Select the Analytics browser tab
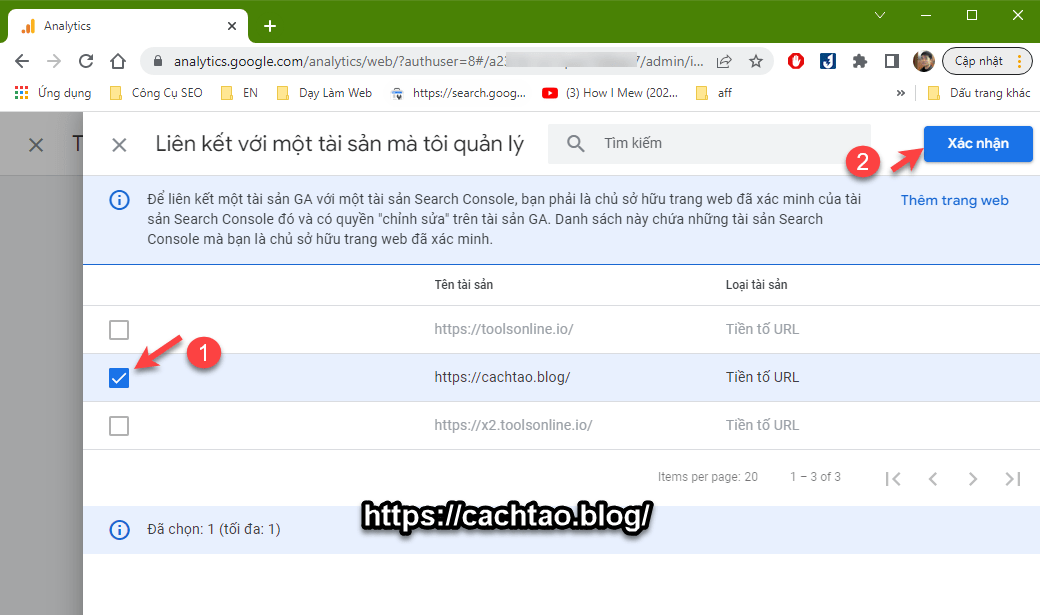Image resolution: width=1040 pixels, height=615 pixels. [127, 26]
